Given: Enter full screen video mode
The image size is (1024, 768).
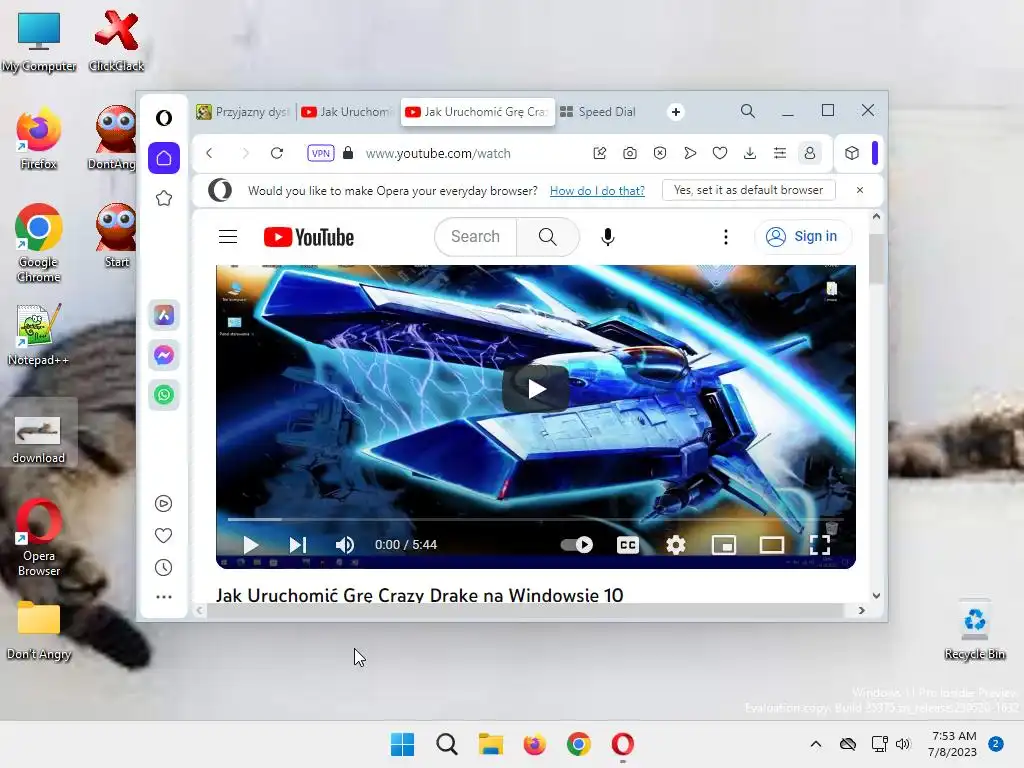Looking at the screenshot, I should tap(820, 545).
